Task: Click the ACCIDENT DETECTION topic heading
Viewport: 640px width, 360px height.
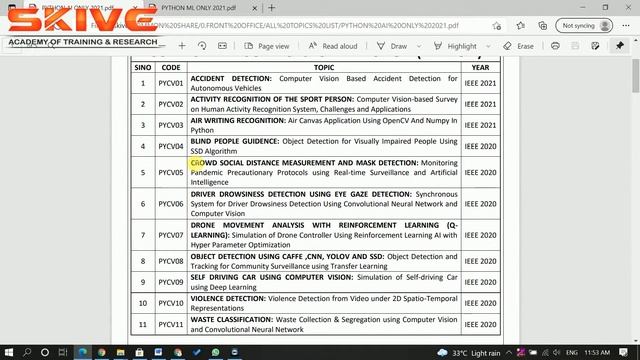Action: pyautogui.click(x=231, y=78)
